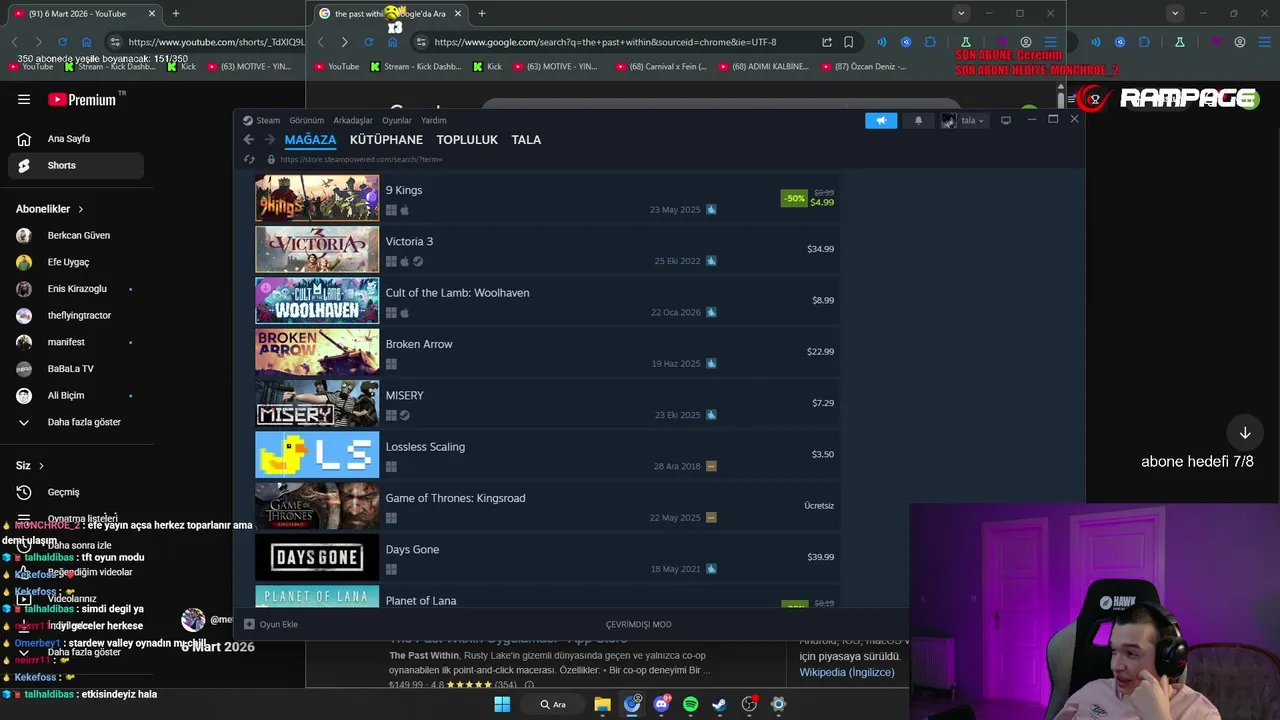Open the Oyunlar menu
The width and height of the screenshot is (1280, 720).
click(x=397, y=120)
